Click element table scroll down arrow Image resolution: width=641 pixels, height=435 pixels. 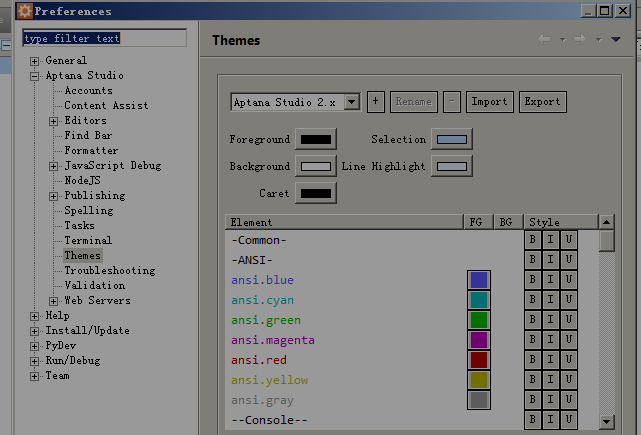coord(607,422)
